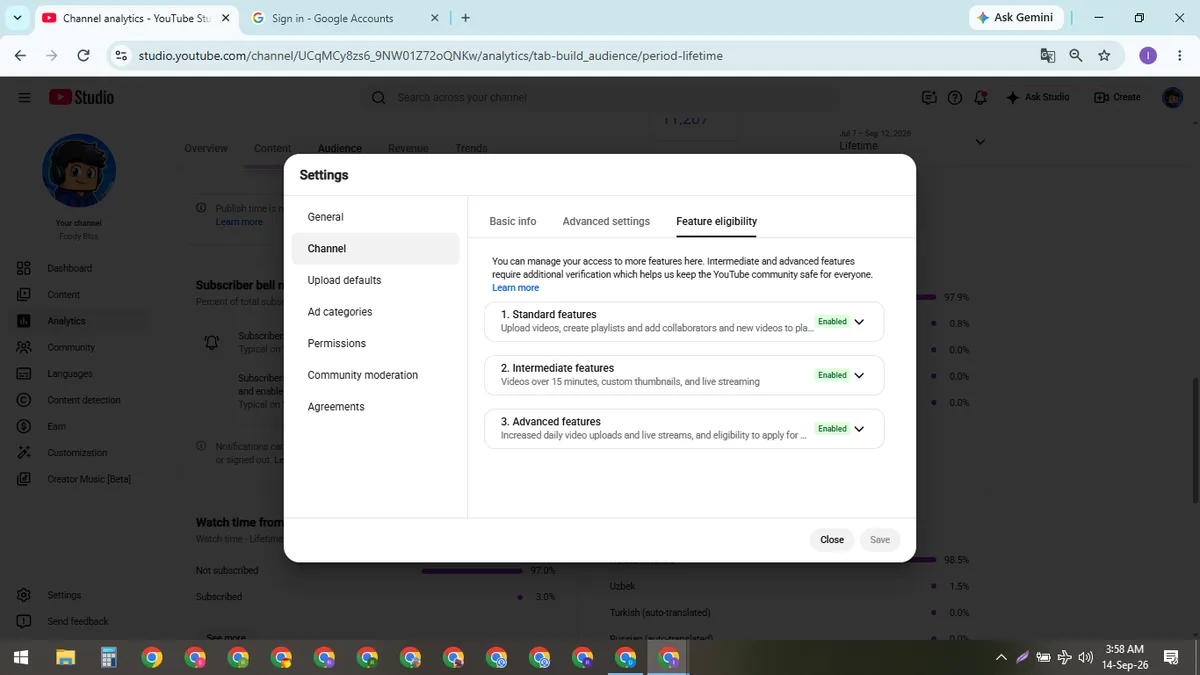Open the Earn dollar icon
The image size is (1200, 675).
coord(23,426)
